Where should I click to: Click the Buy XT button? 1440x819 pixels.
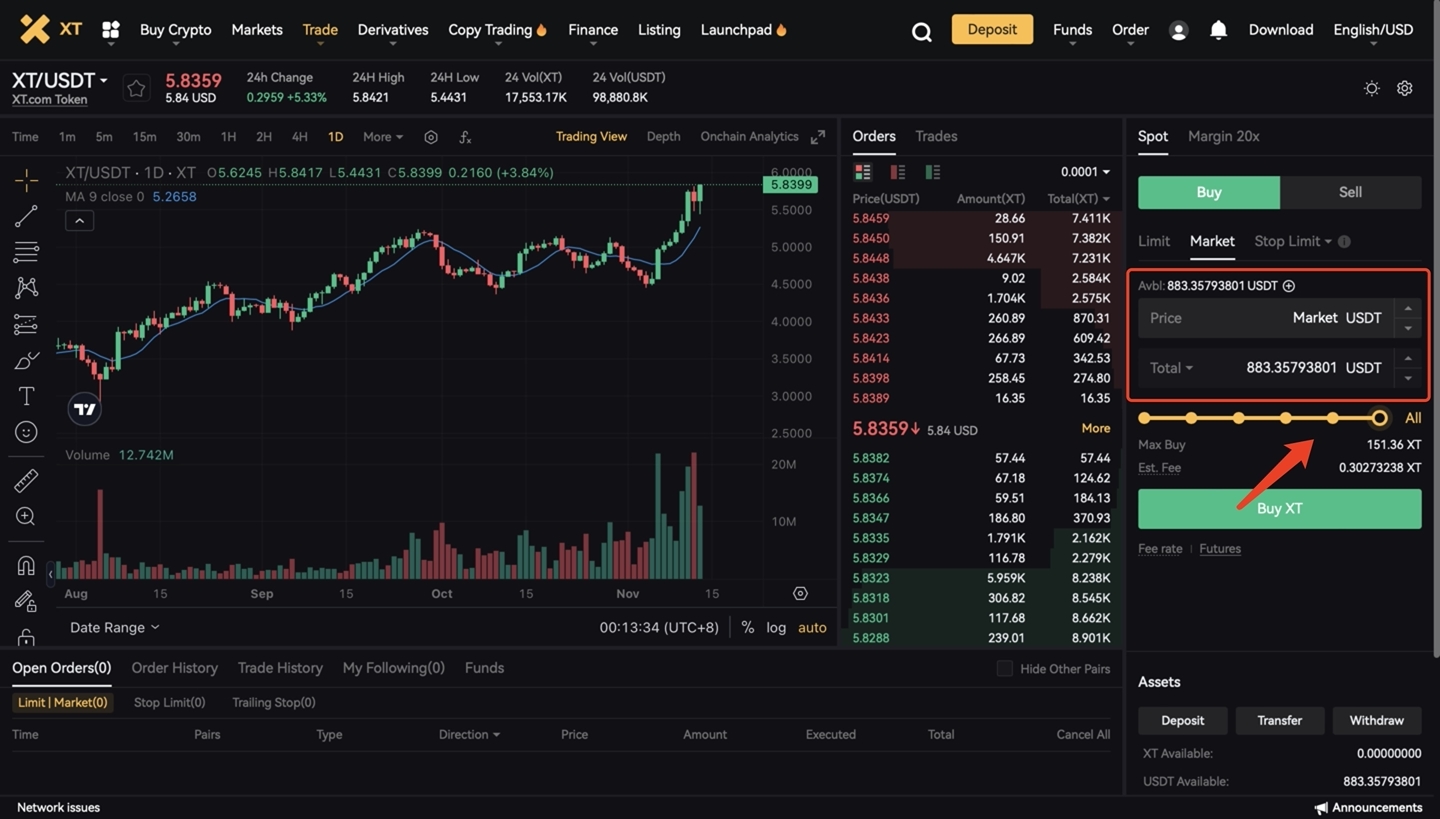click(1280, 508)
